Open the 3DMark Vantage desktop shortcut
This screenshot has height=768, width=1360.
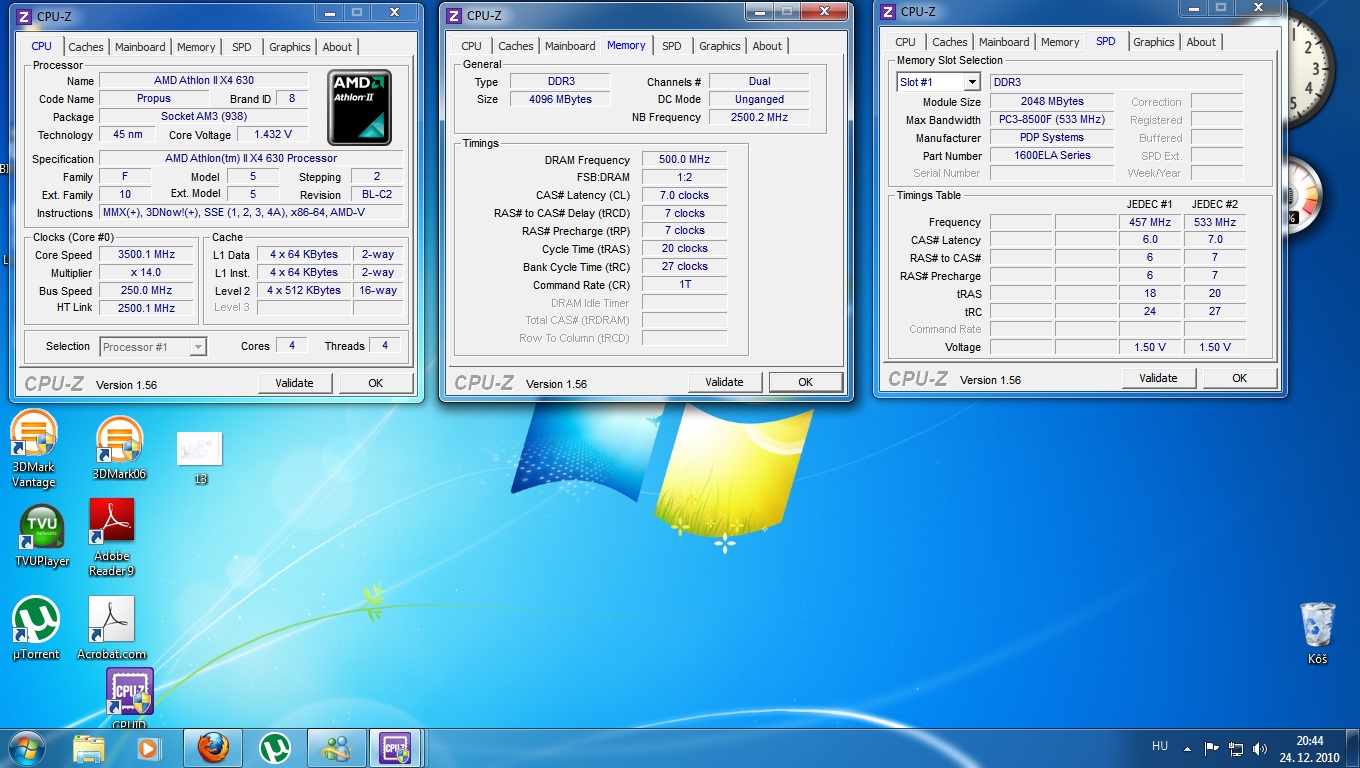34,450
